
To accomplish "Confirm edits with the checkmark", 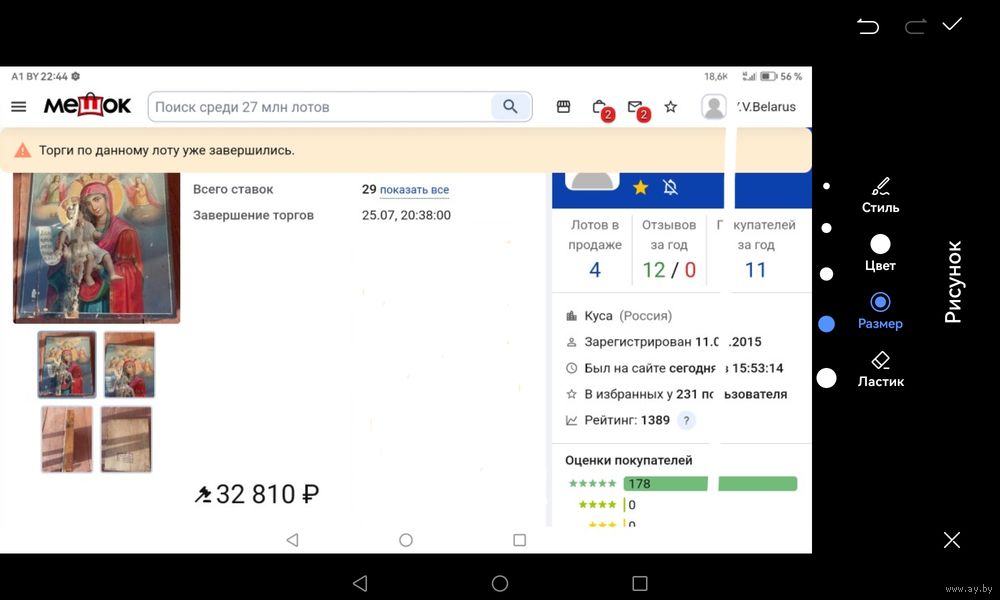I will click(952, 24).
